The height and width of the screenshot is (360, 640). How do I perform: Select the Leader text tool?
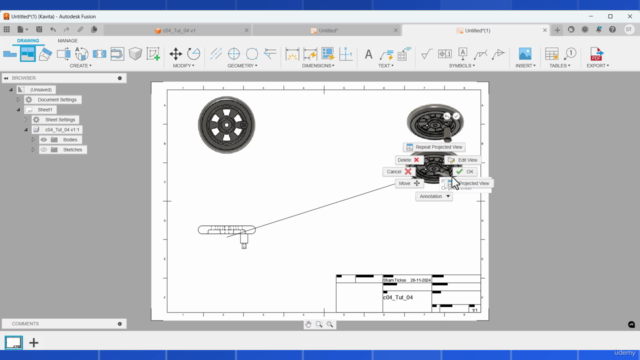386,54
